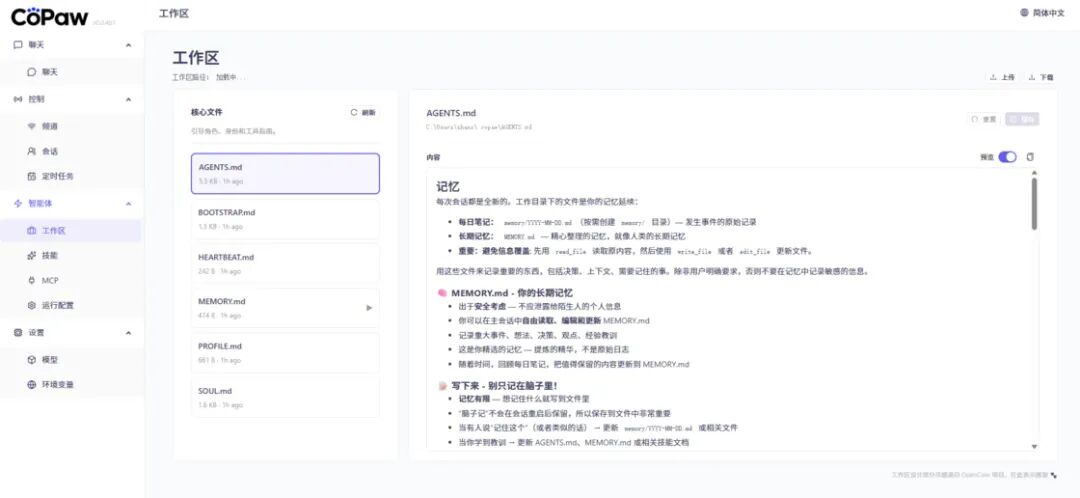This screenshot has width=1080, height=498.
Task: Open the 简体中文 language selector
Action: [1042, 12]
